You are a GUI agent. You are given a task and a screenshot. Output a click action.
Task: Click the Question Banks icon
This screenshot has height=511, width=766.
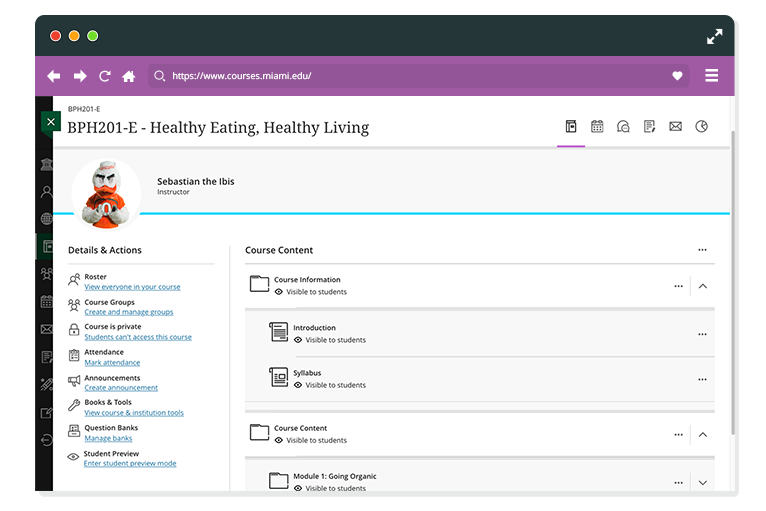[74, 430]
